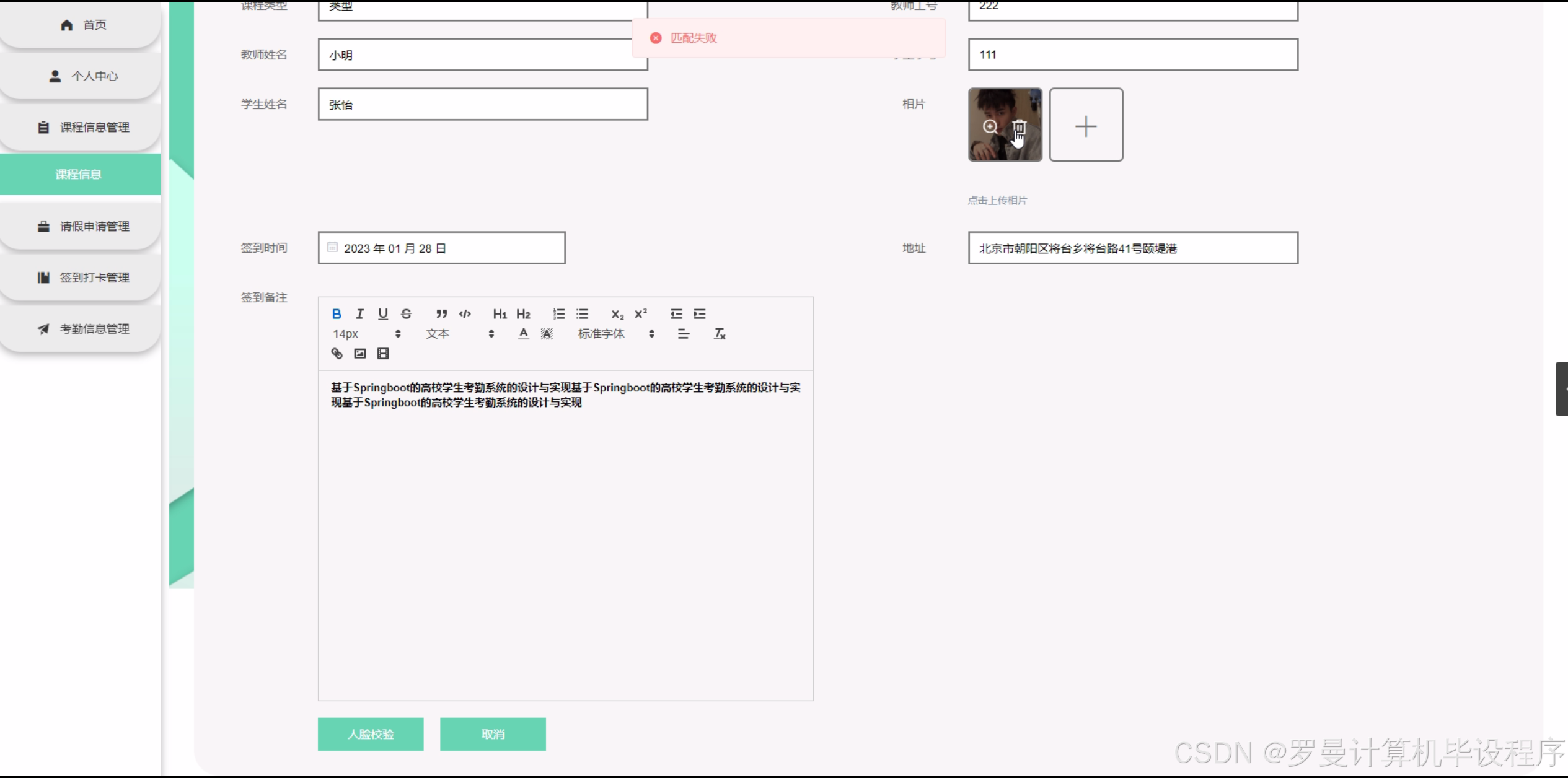1568x778 pixels.
Task: Click the insert link icon in editor
Action: (337, 354)
